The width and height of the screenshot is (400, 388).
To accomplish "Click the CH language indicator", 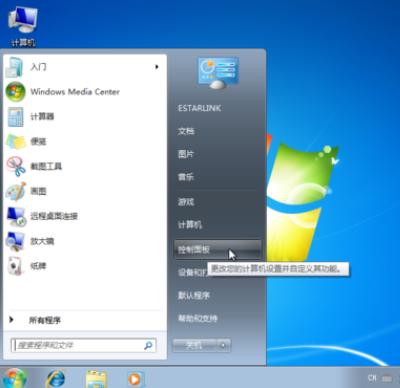I will click(x=372, y=378).
